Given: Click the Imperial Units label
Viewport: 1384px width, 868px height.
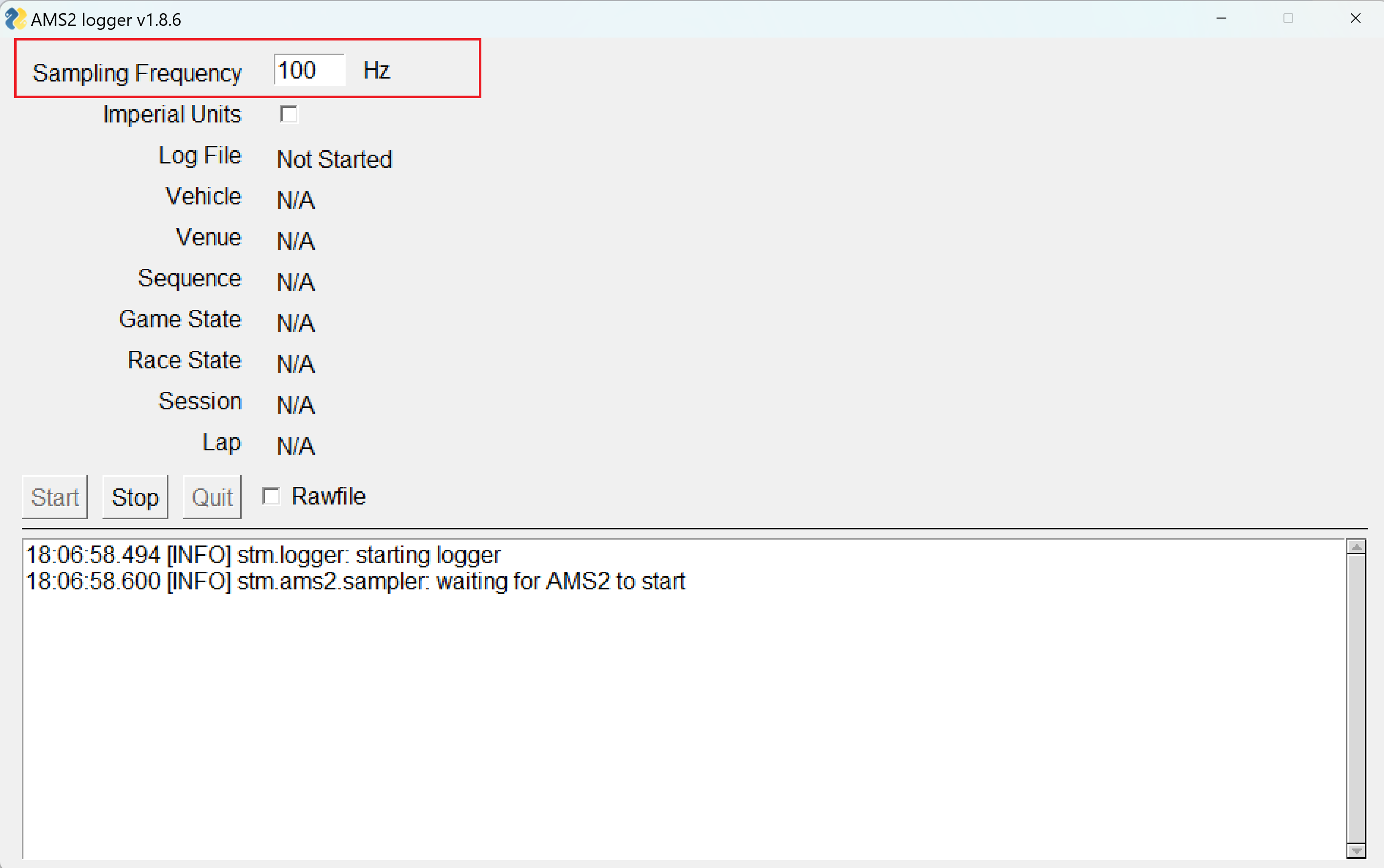Looking at the screenshot, I should click(x=172, y=114).
